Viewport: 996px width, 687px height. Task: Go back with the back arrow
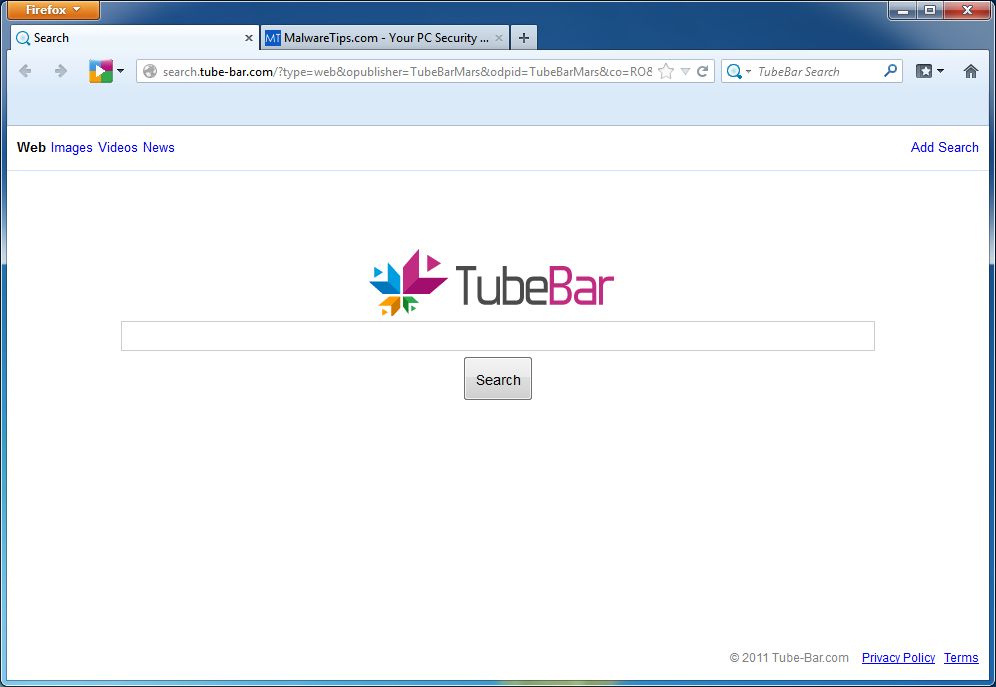[x=25, y=71]
